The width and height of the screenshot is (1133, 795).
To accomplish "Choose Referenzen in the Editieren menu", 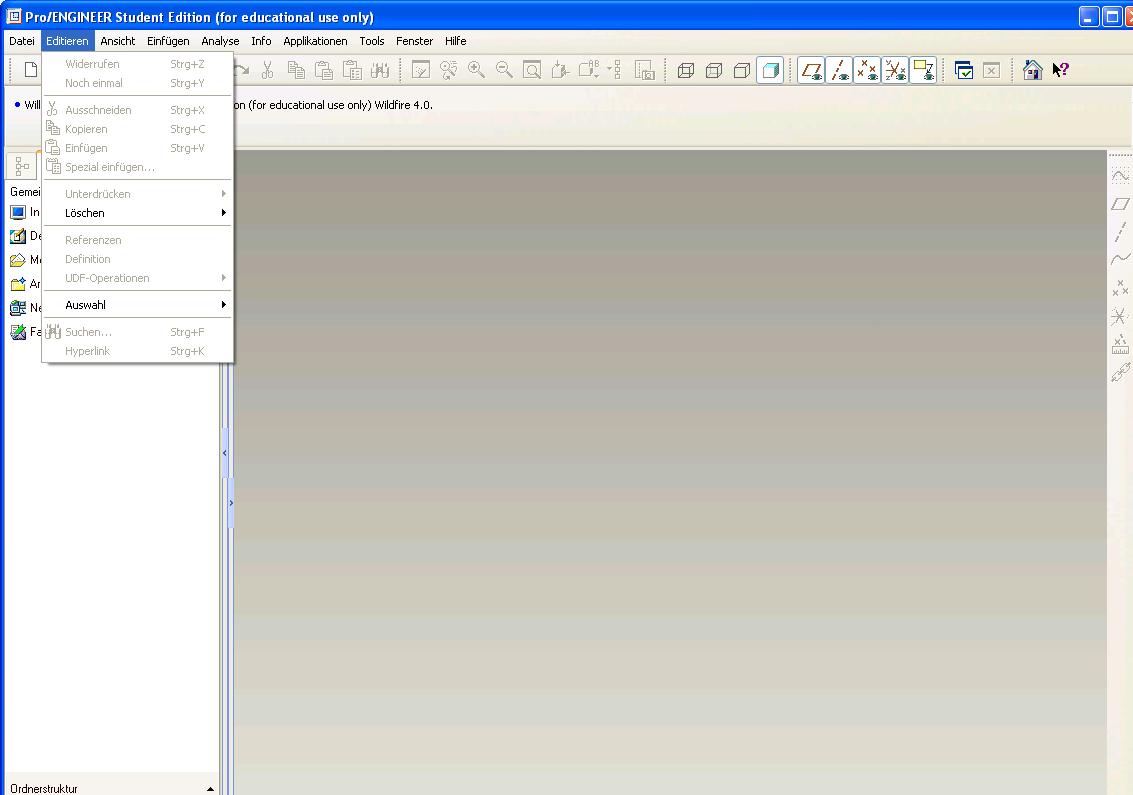I will 137,240.
